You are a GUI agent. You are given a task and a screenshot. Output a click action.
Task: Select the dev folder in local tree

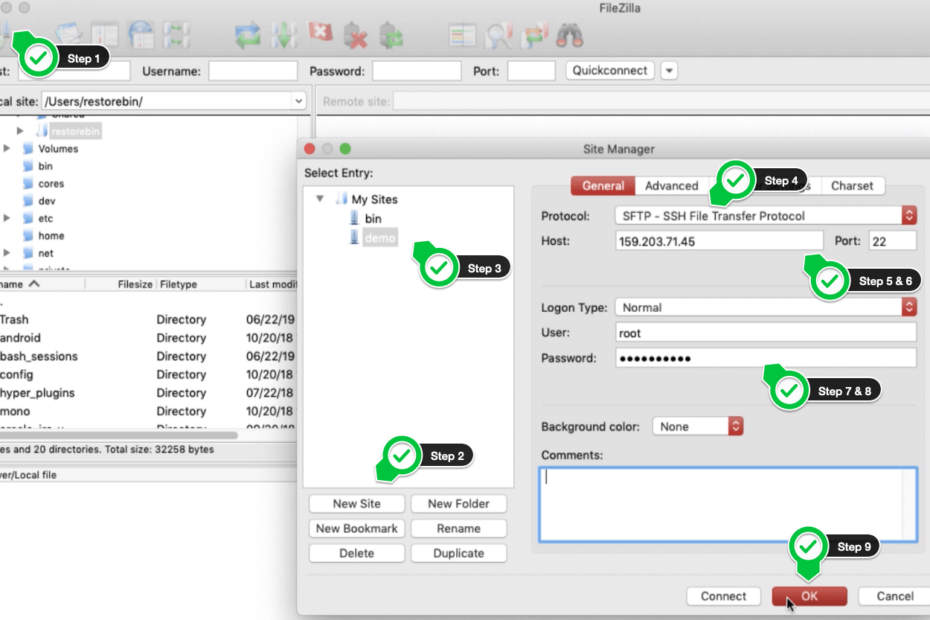(47, 201)
